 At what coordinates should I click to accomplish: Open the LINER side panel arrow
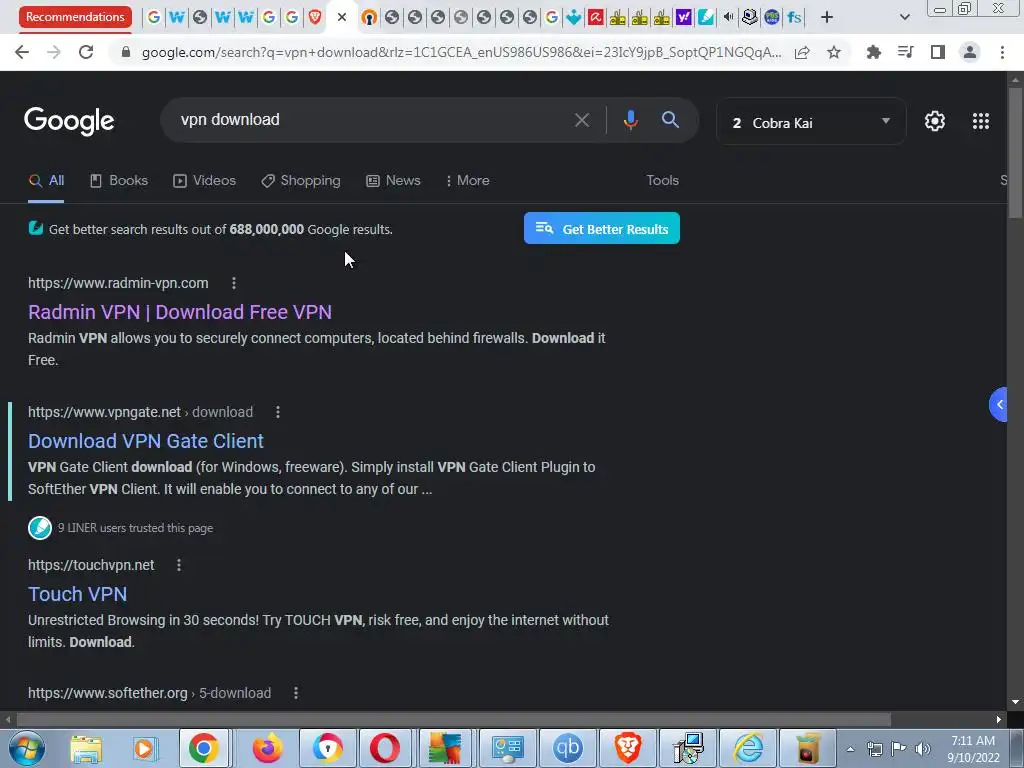click(x=999, y=405)
